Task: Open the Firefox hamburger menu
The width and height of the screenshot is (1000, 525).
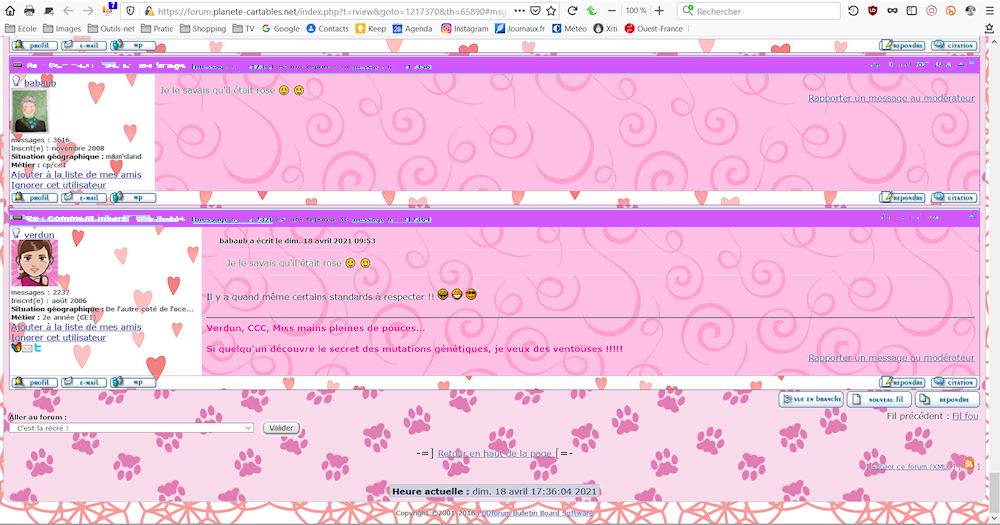Action: coord(990,11)
